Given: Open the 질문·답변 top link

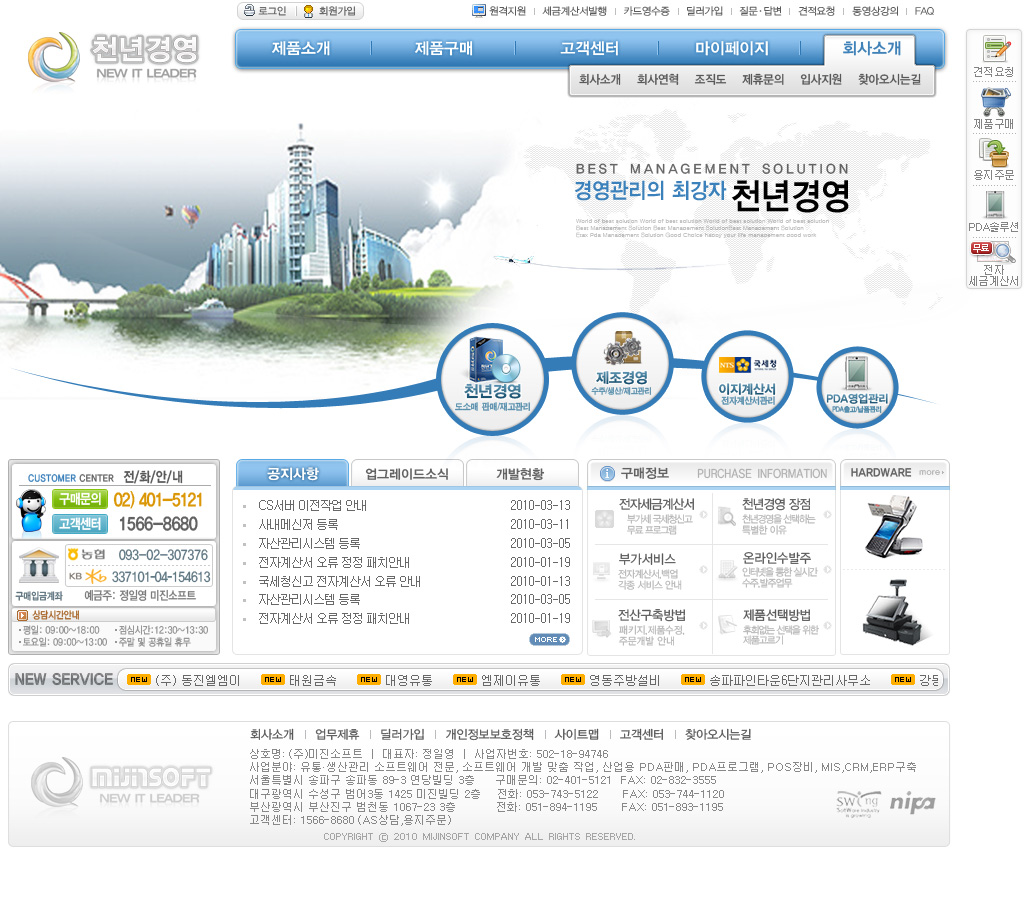Looking at the screenshot, I should pos(760,11).
